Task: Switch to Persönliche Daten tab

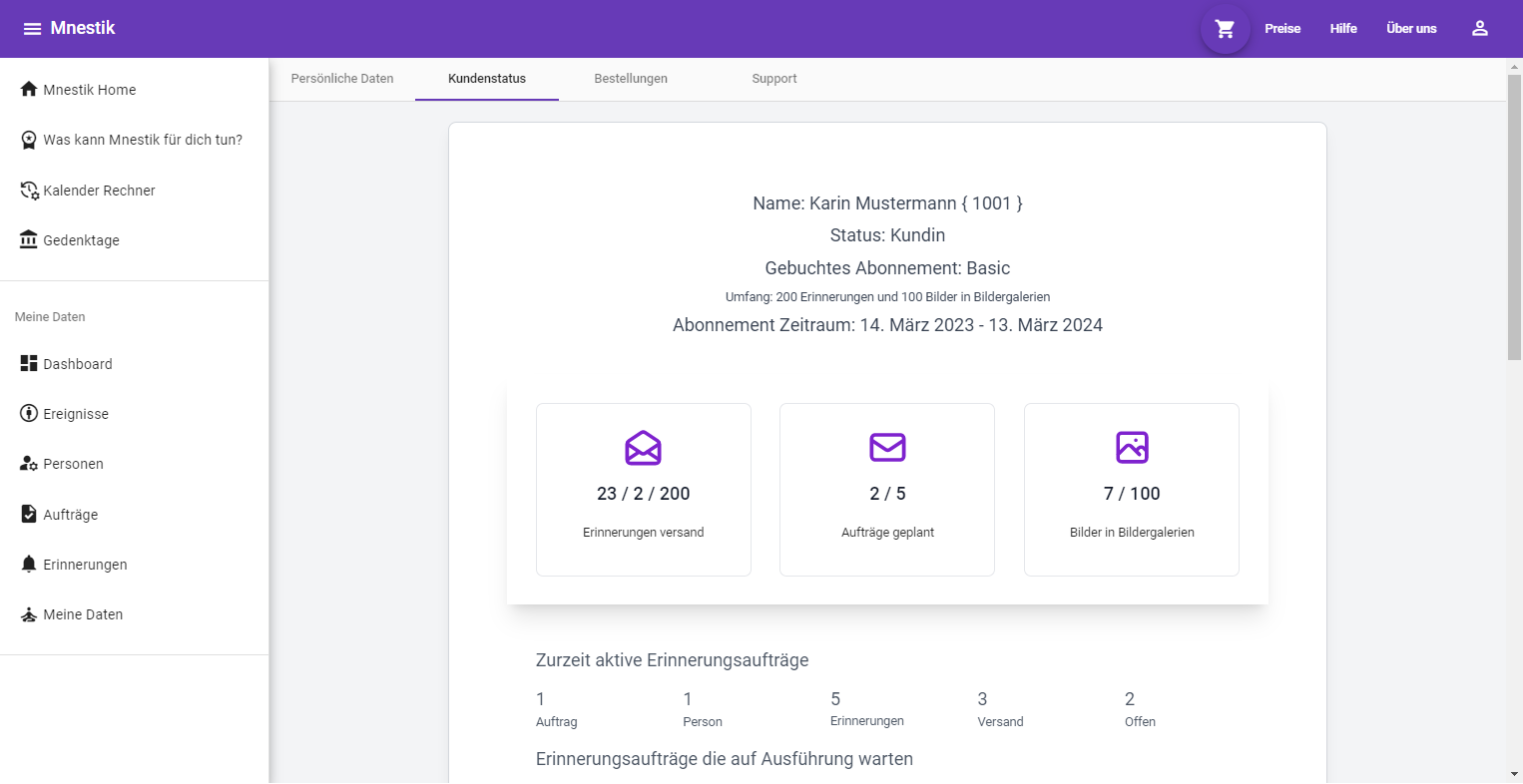Action: pos(342,79)
